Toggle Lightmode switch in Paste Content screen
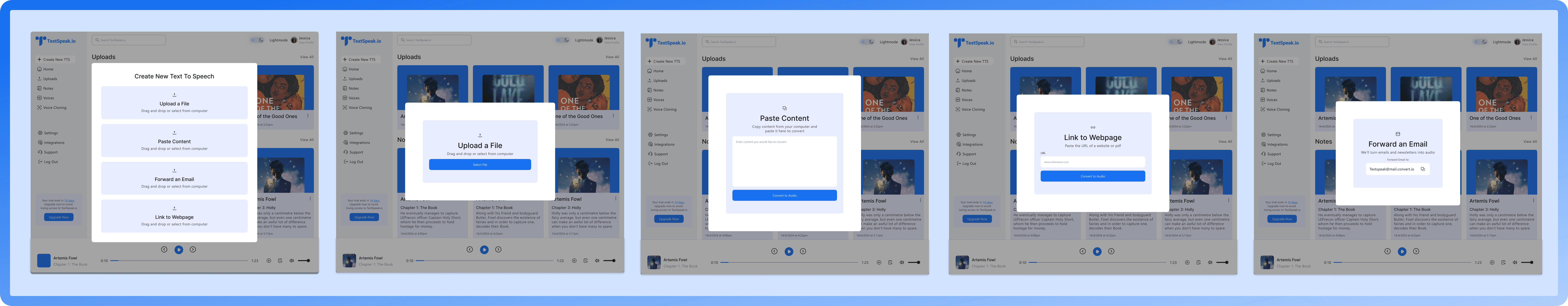Image resolution: width=1568 pixels, height=306 pixels. [x=867, y=42]
